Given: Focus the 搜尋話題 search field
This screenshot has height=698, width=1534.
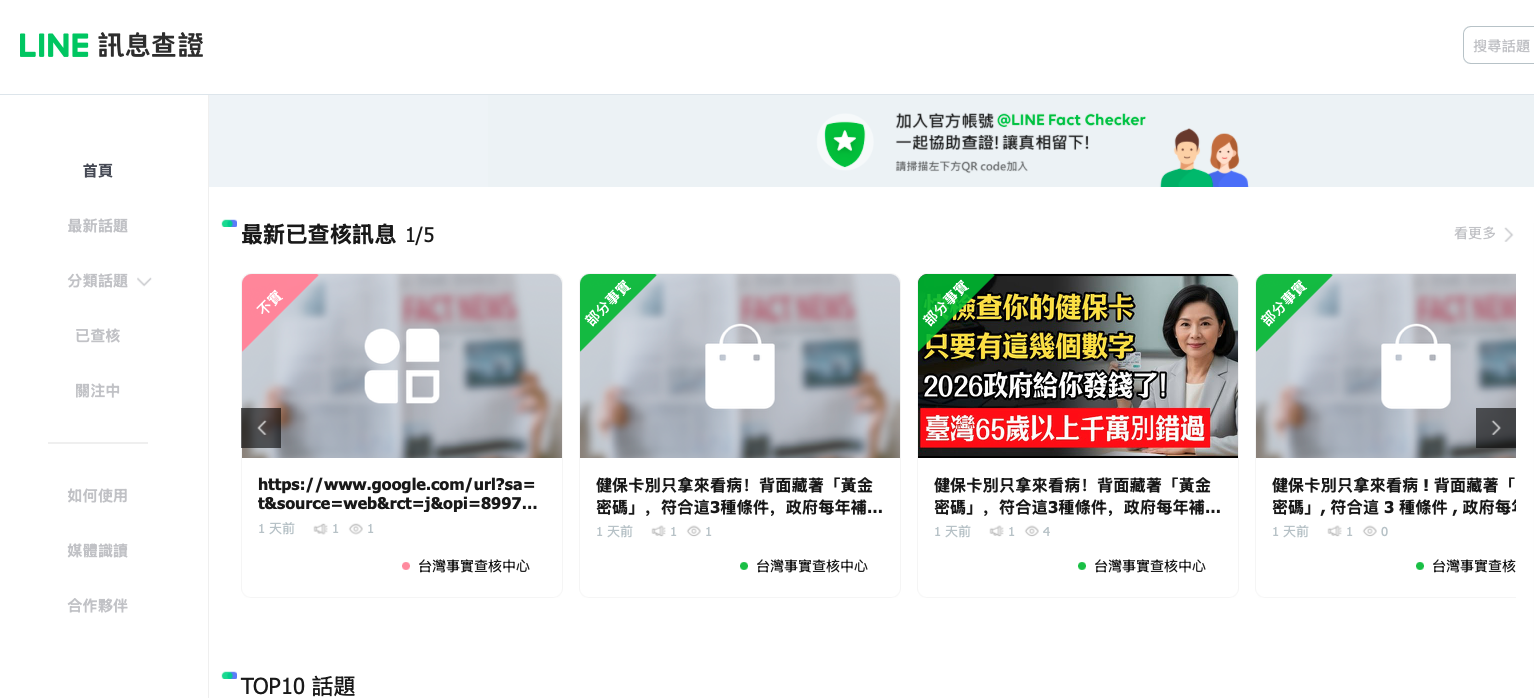Looking at the screenshot, I should [x=1498, y=45].
